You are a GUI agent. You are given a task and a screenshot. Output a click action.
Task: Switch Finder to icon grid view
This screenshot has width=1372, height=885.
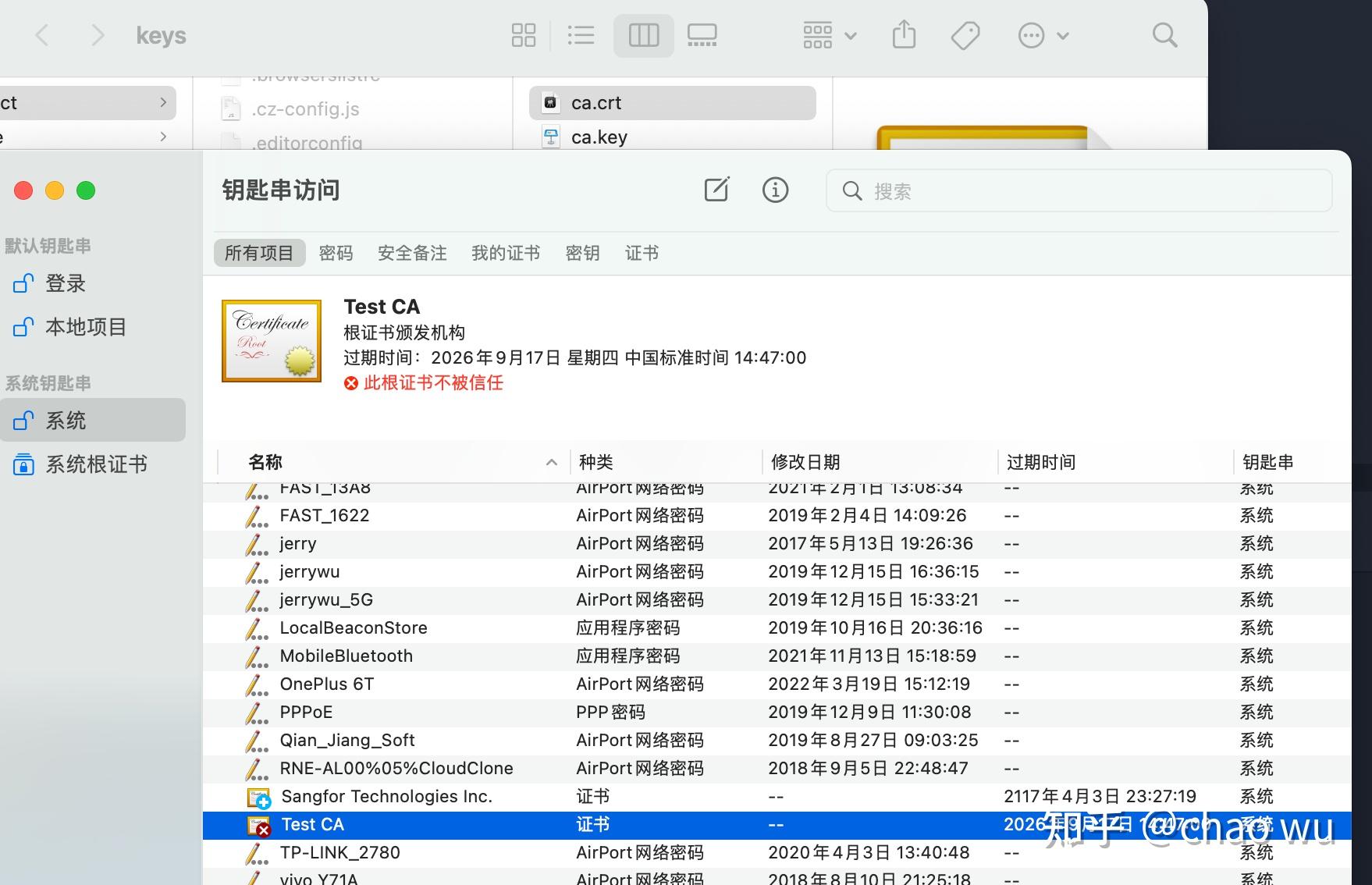coord(524,35)
